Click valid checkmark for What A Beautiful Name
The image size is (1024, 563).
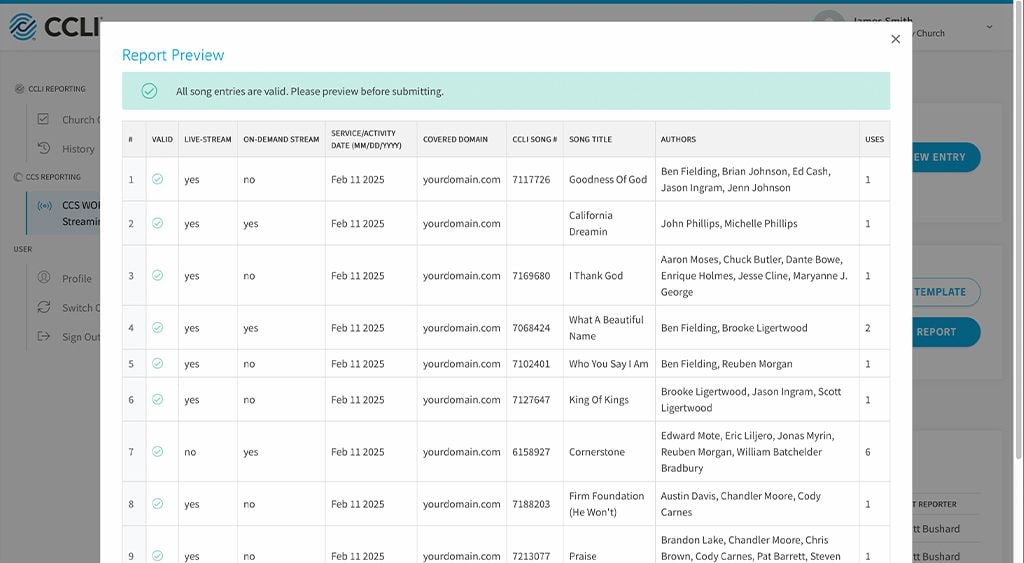[x=157, y=328]
